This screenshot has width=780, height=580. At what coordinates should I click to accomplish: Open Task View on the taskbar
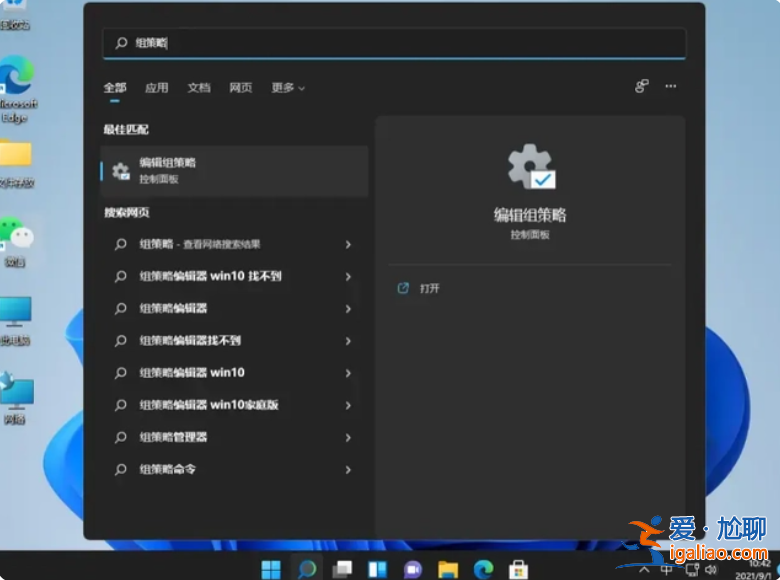tap(342, 569)
